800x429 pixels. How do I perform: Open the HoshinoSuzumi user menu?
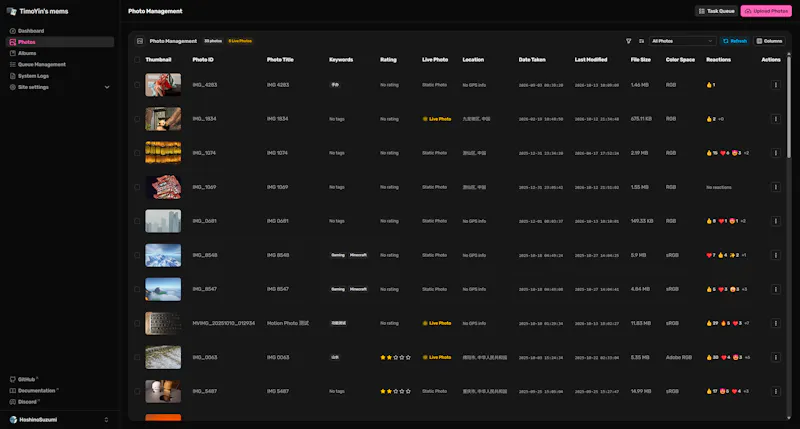(x=60, y=419)
